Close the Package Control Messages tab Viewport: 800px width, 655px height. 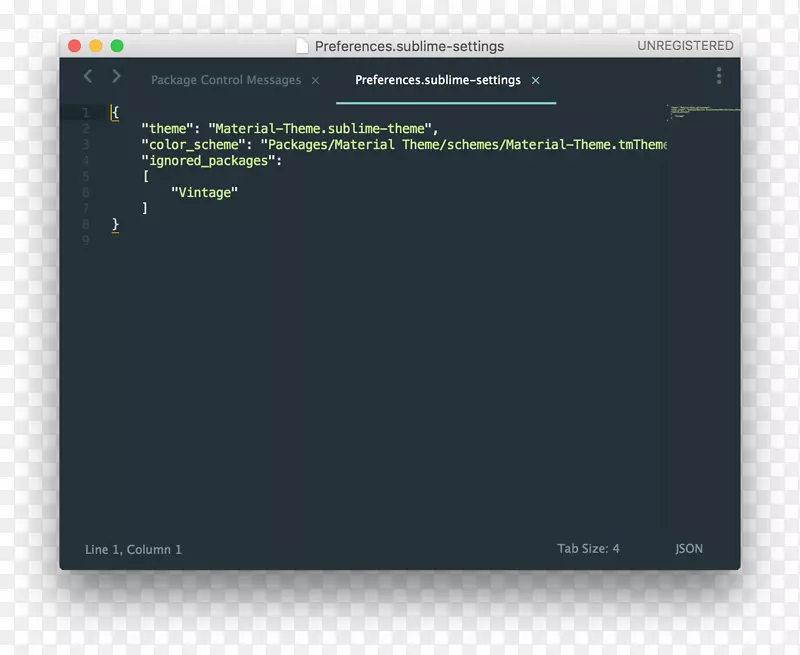(315, 80)
